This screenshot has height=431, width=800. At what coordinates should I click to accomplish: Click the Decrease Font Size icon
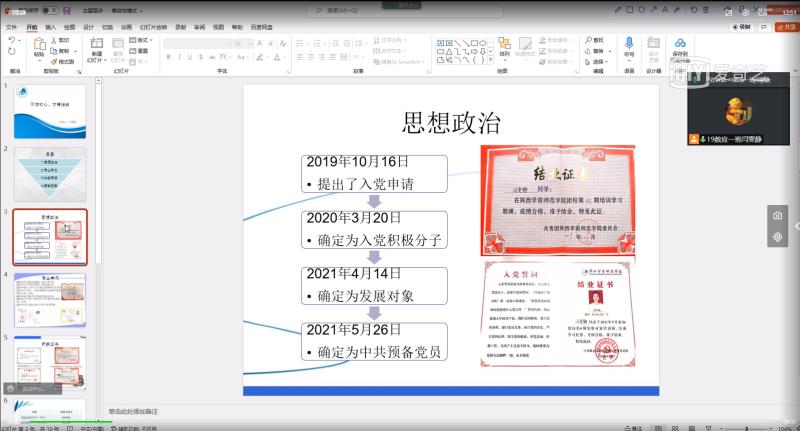coord(271,43)
